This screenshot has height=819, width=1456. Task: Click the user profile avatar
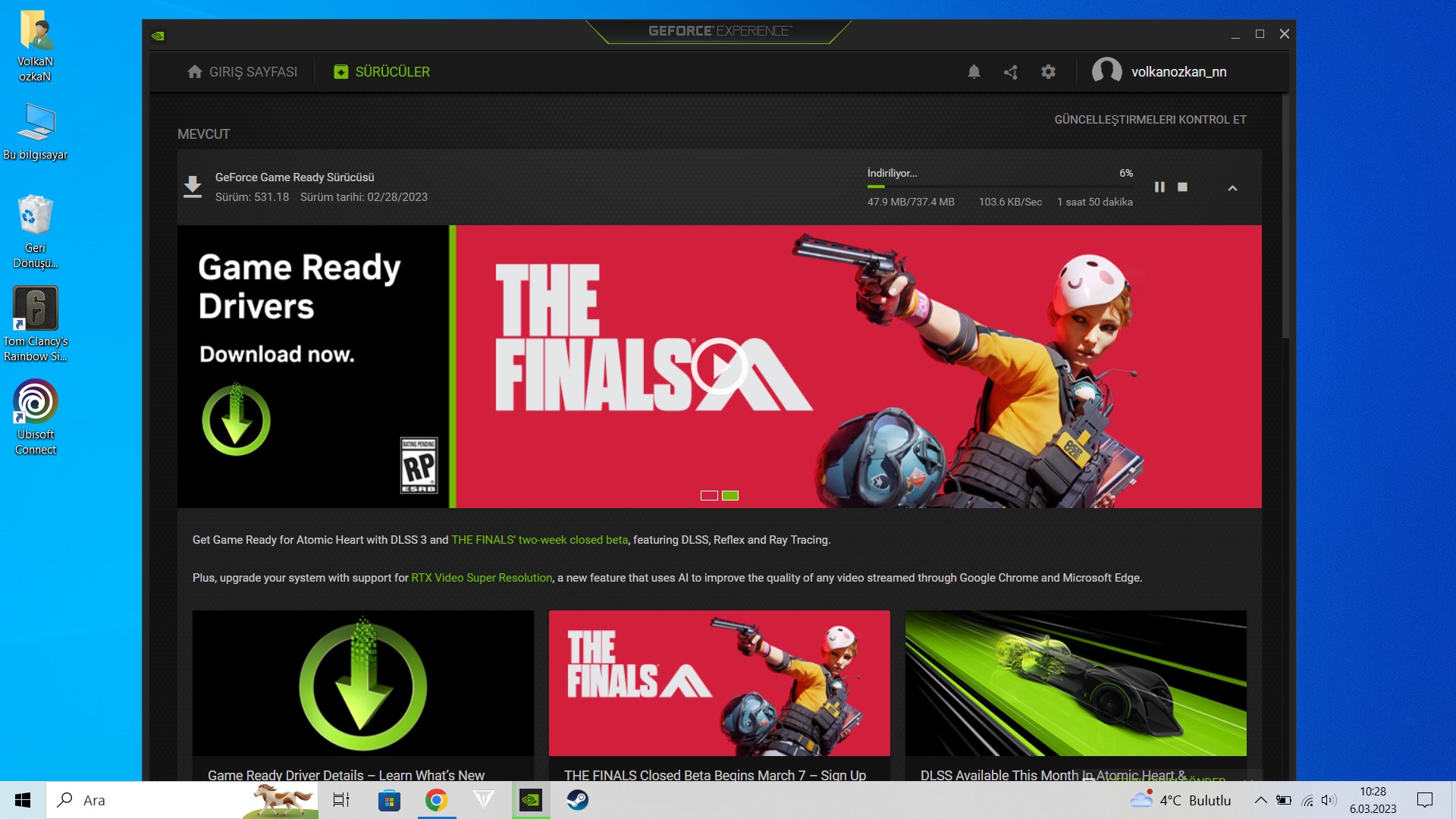pos(1106,72)
